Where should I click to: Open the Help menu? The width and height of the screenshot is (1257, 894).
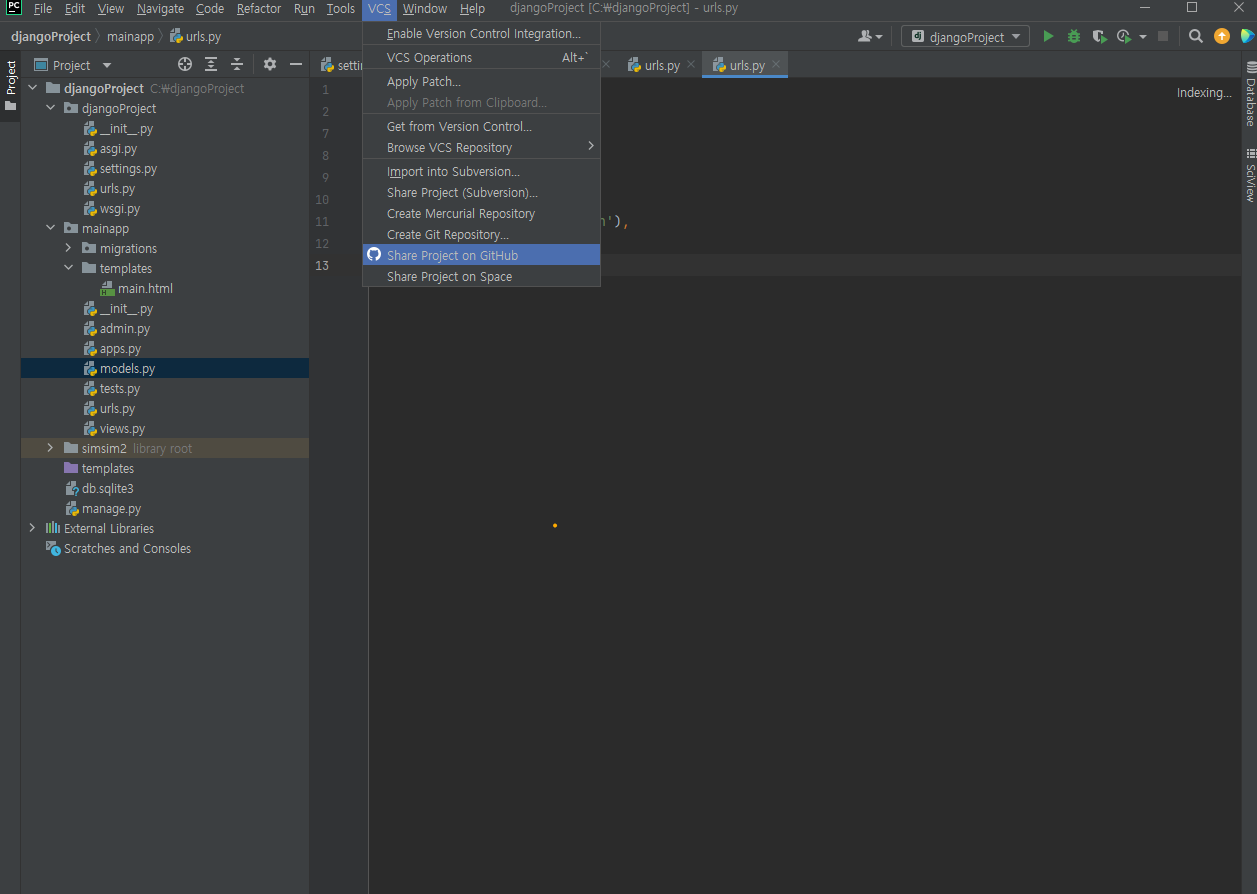(472, 9)
